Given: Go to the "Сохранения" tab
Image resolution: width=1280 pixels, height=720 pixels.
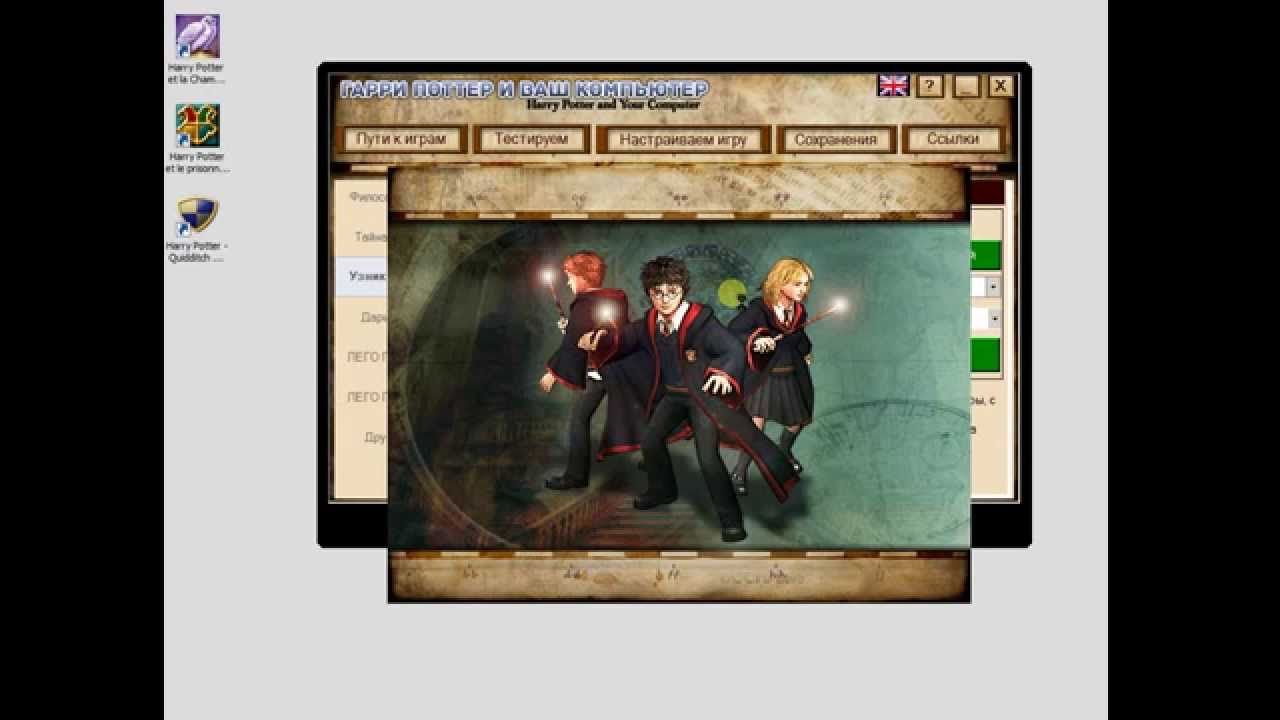Looking at the screenshot, I should (x=835, y=139).
